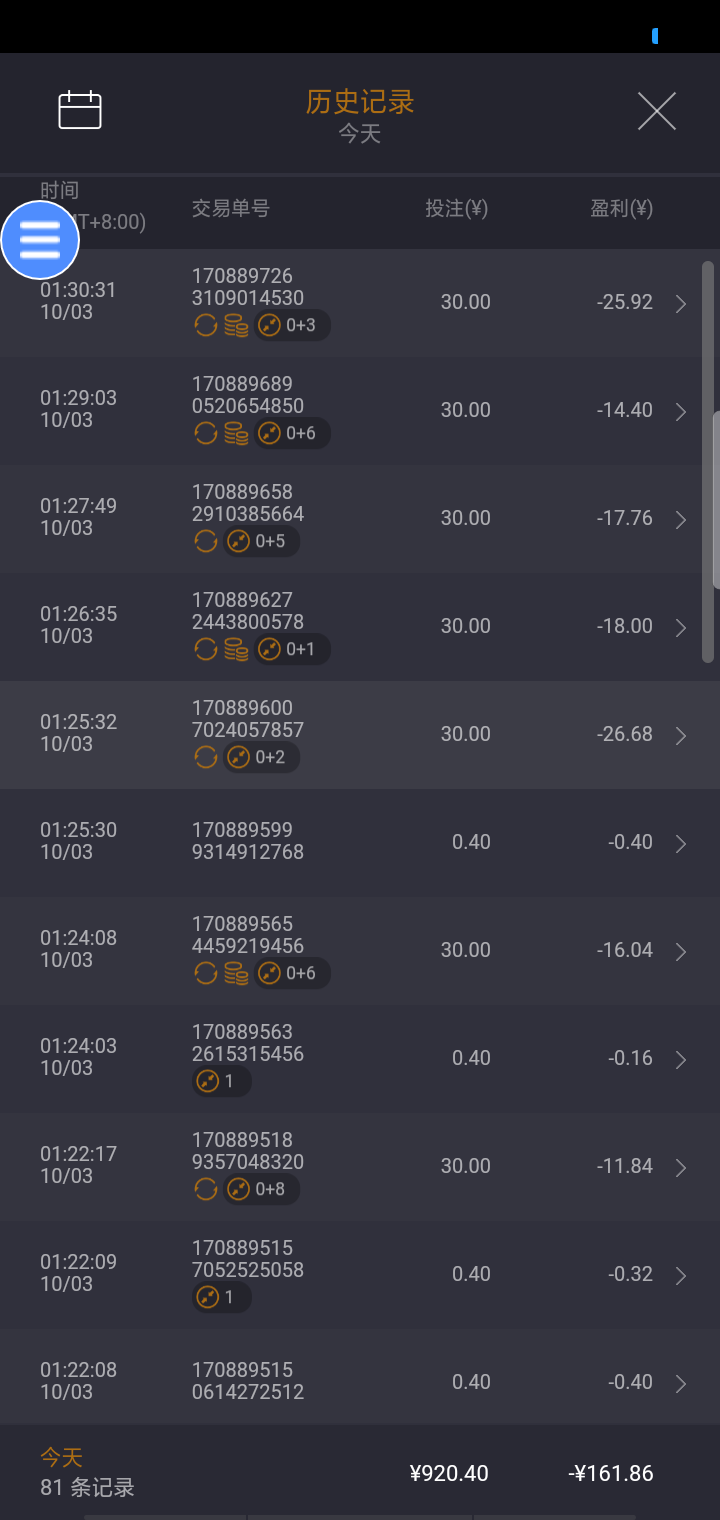The height and width of the screenshot is (1520, 720).
Task: Click the 盈利(¥) column header
Action: pyautogui.click(x=621, y=209)
